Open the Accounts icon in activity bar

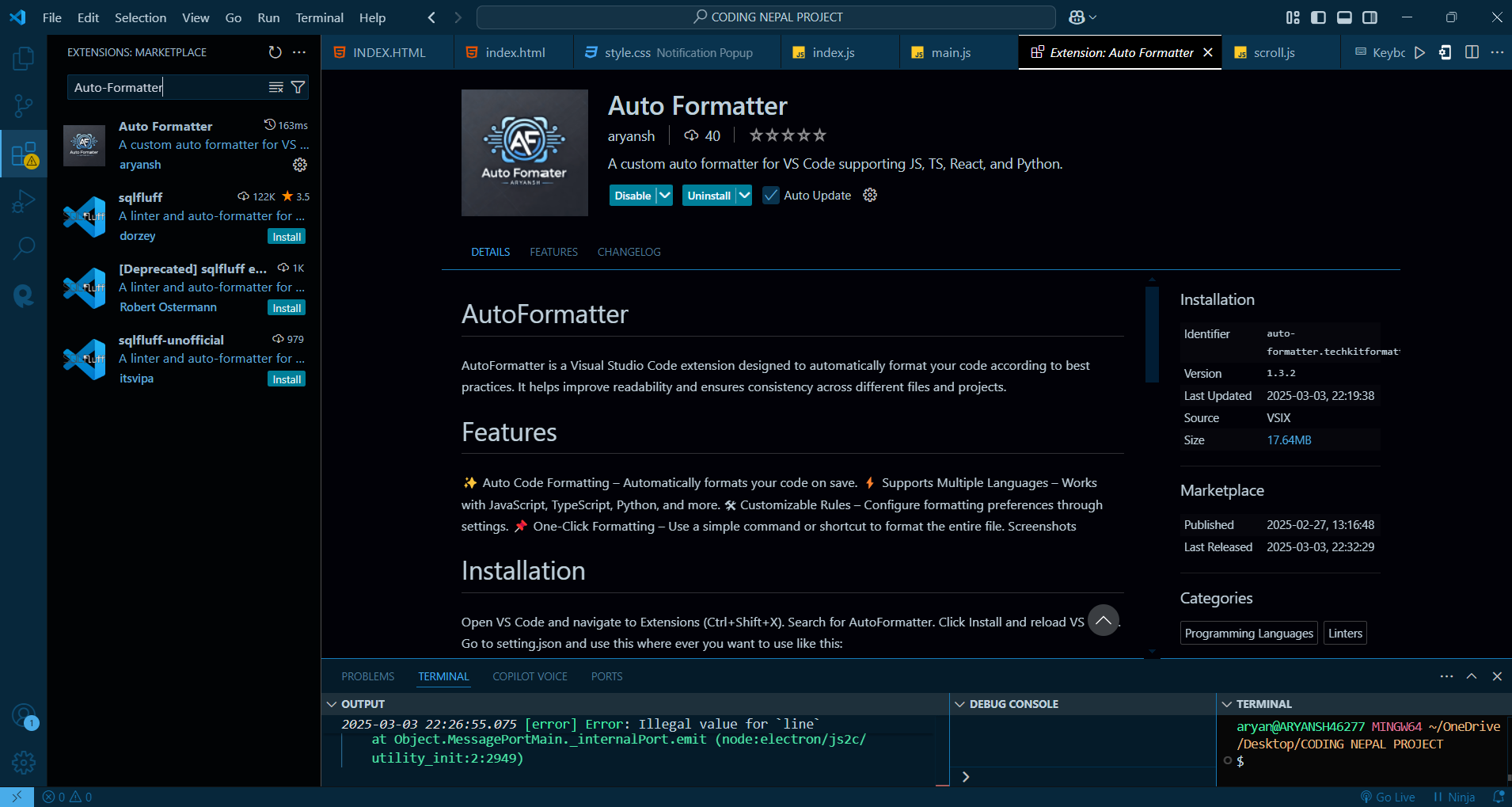[x=24, y=716]
